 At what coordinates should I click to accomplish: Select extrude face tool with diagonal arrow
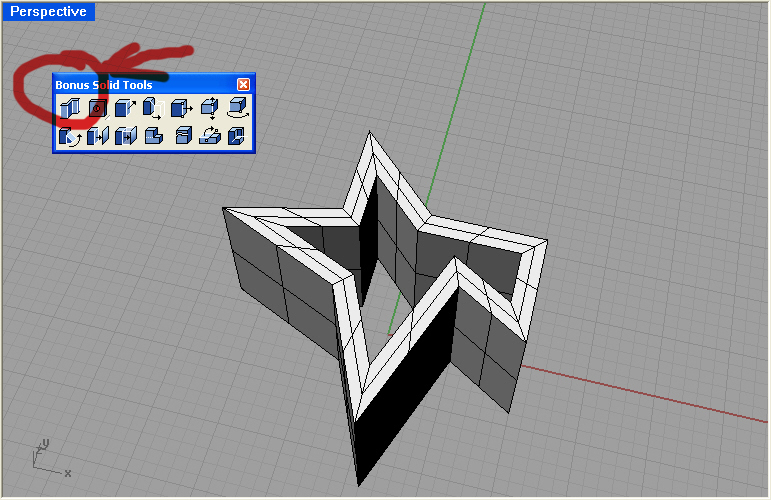coord(125,108)
